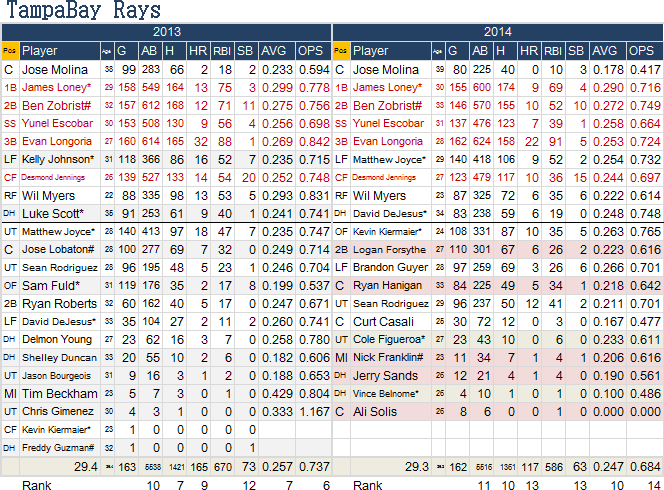Image resolution: width=664 pixels, height=490 pixels.
Task: Click the yellow Pos header in 2014 table
Action: coord(341,51)
